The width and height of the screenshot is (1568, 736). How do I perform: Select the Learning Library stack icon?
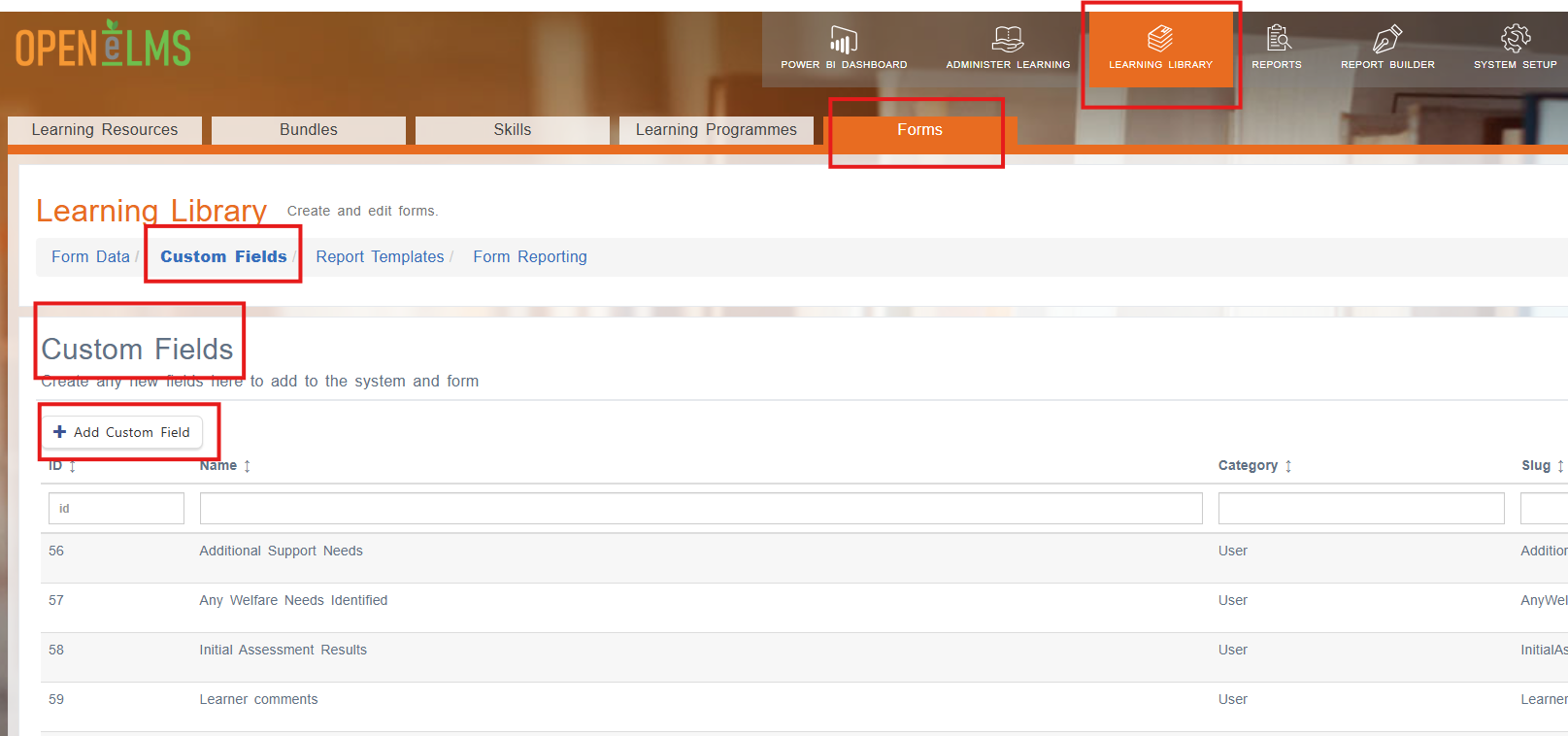pyautogui.click(x=1160, y=39)
